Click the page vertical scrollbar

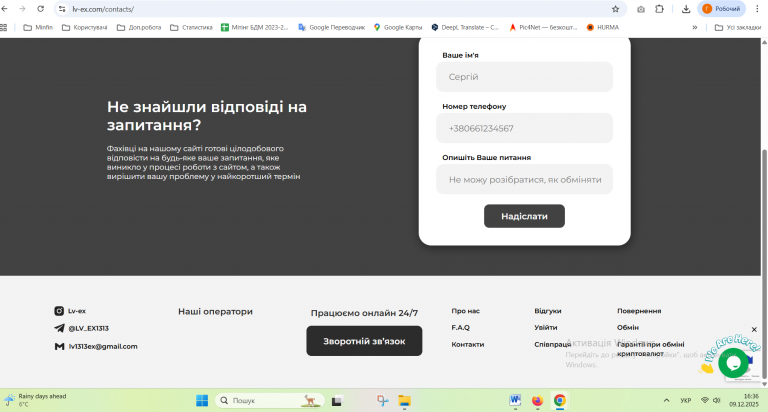pyautogui.click(x=764, y=265)
